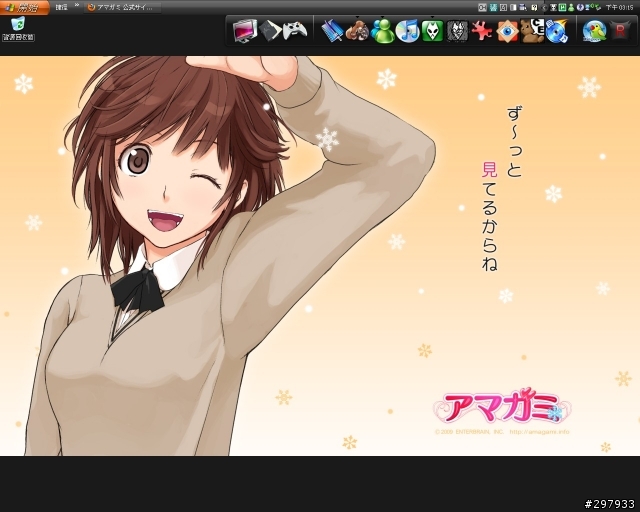This screenshot has width=640, height=512.
Task: Click the green Messenger buddy tray icon
Action: (x=571, y=7)
